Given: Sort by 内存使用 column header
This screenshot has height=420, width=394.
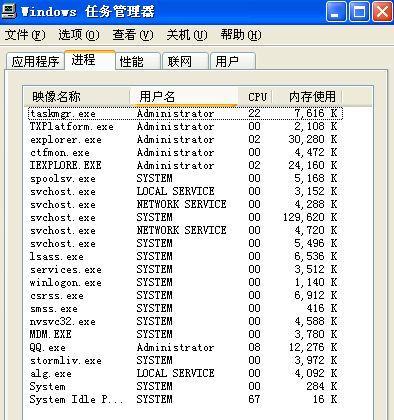Looking at the screenshot, I should 308,97.
